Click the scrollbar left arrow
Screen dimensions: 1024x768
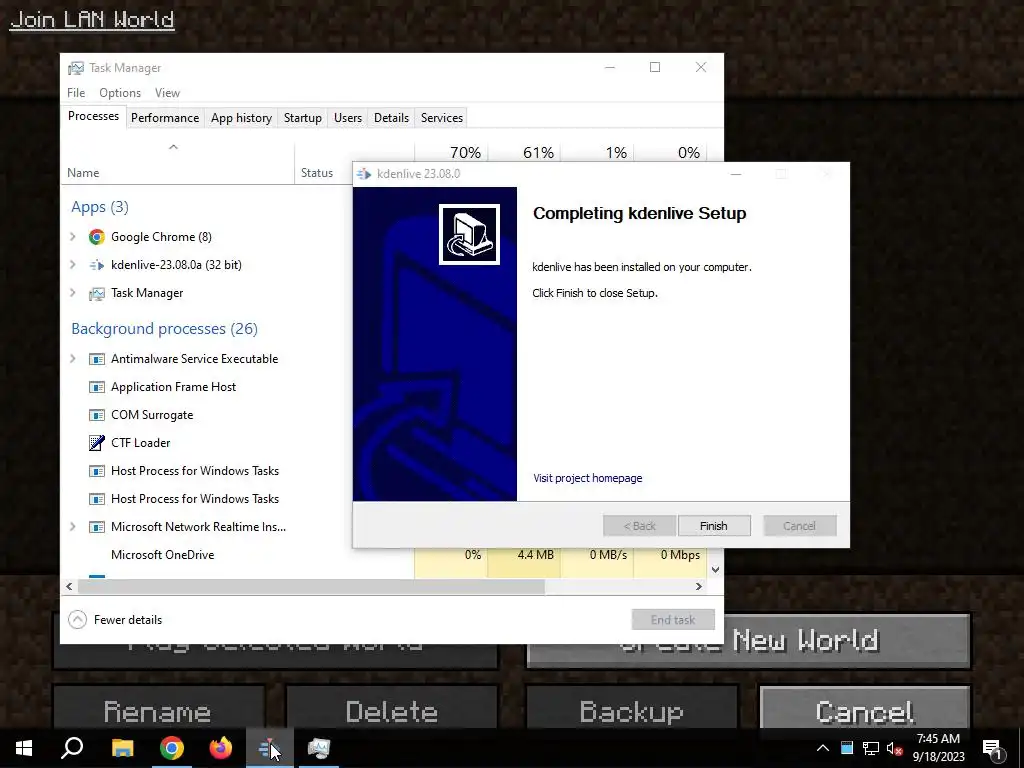(x=69, y=586)
